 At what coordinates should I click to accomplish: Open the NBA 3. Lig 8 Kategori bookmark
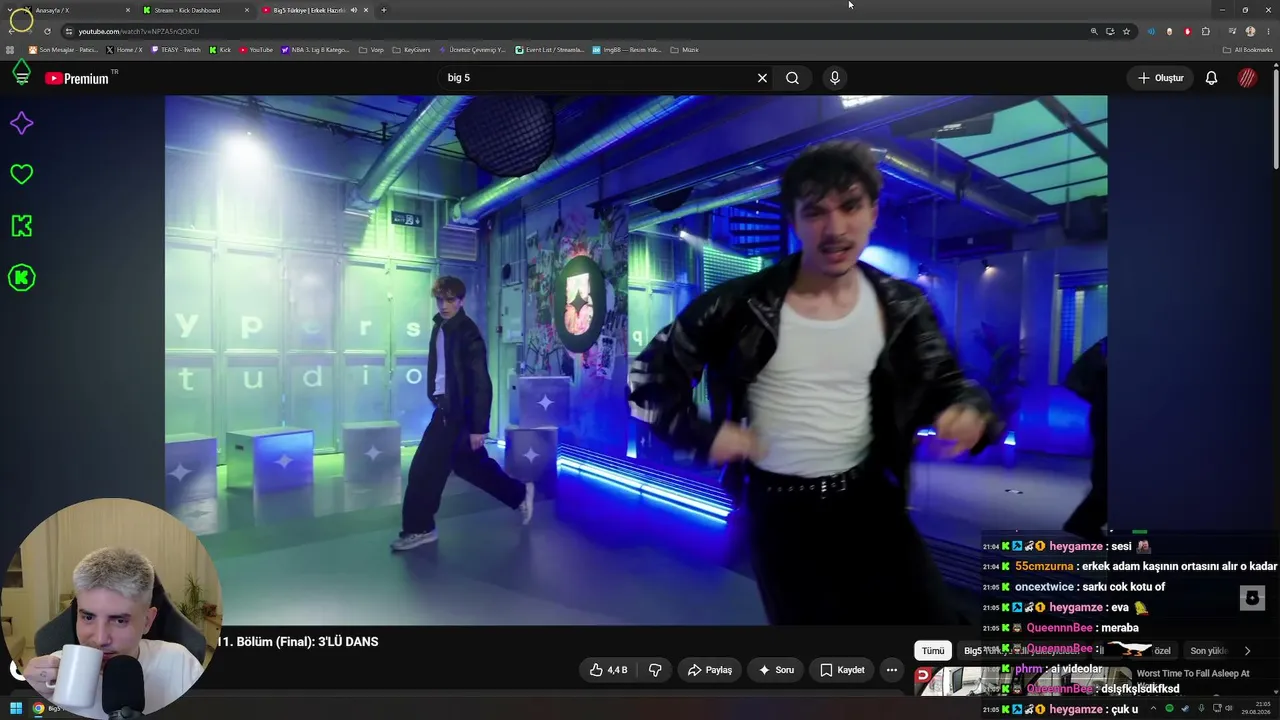316,49
